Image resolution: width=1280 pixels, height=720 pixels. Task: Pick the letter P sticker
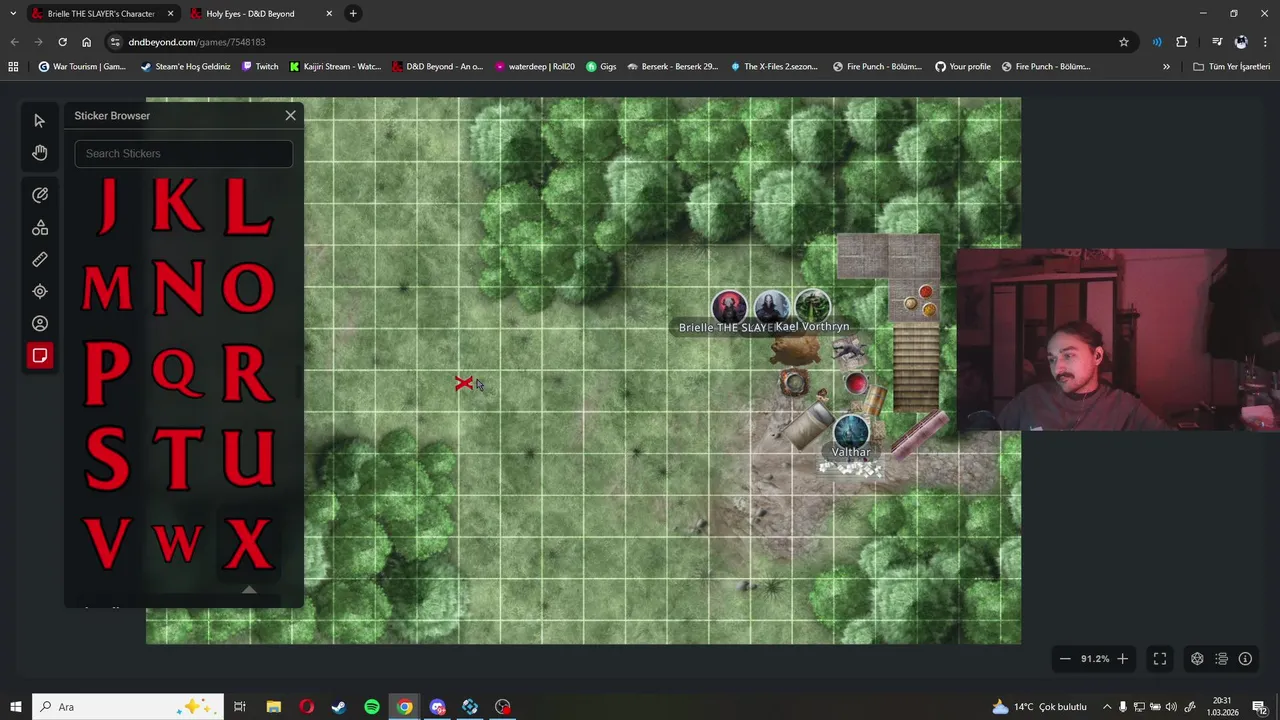pyautogui.click(x=108, y=372)
